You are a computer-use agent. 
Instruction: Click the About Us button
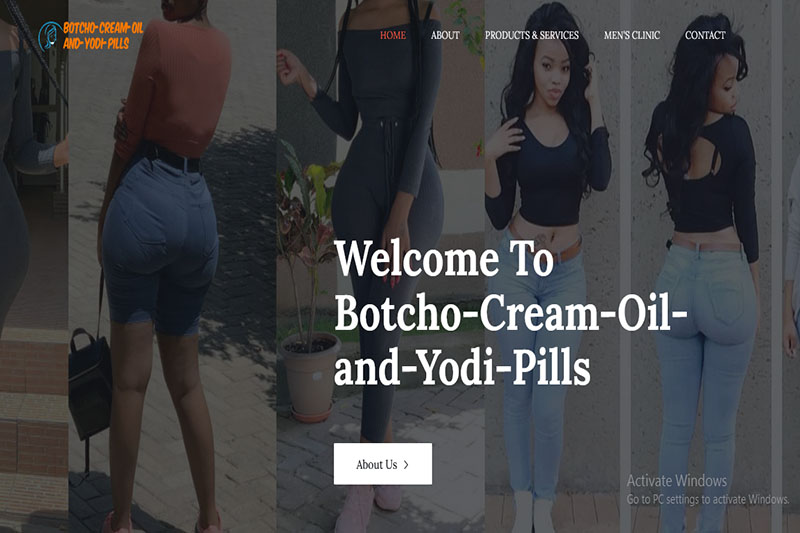(x=383, y=464)
